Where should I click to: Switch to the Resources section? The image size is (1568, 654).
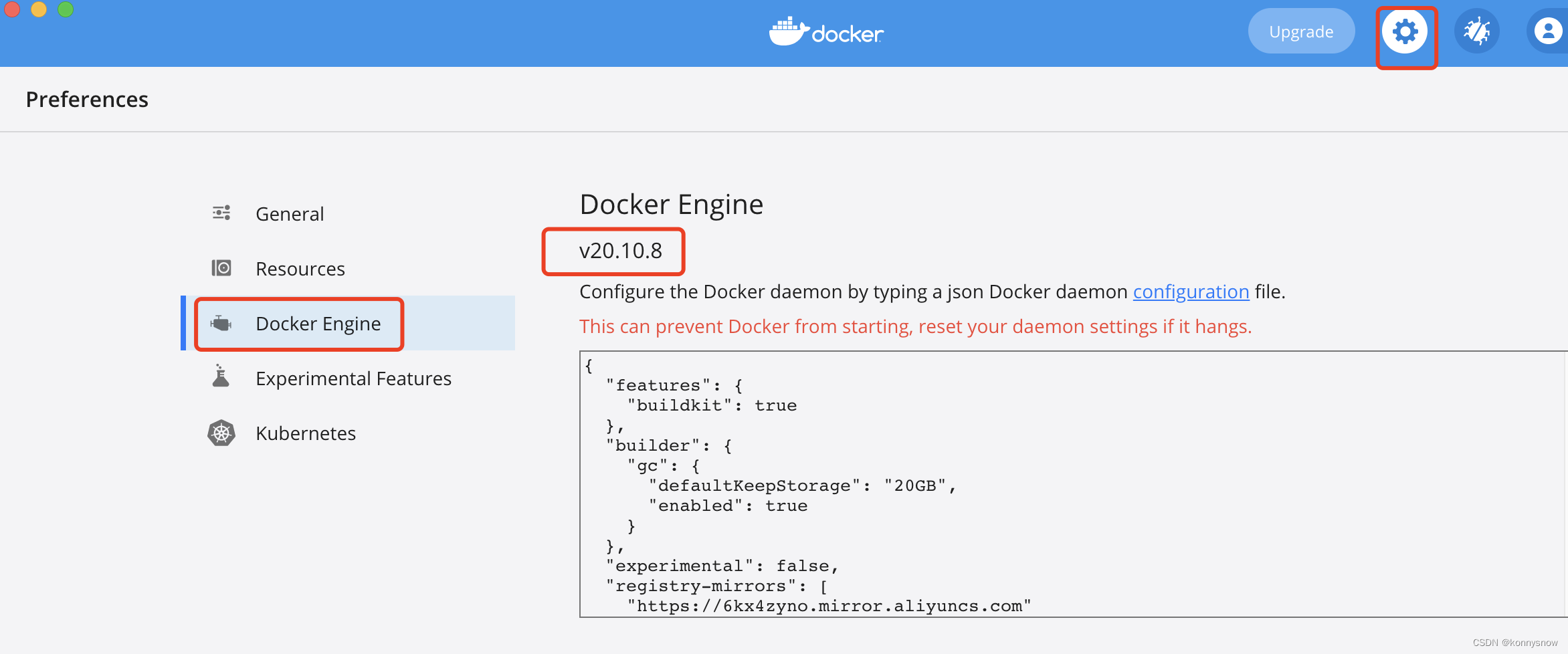(348, 269)
